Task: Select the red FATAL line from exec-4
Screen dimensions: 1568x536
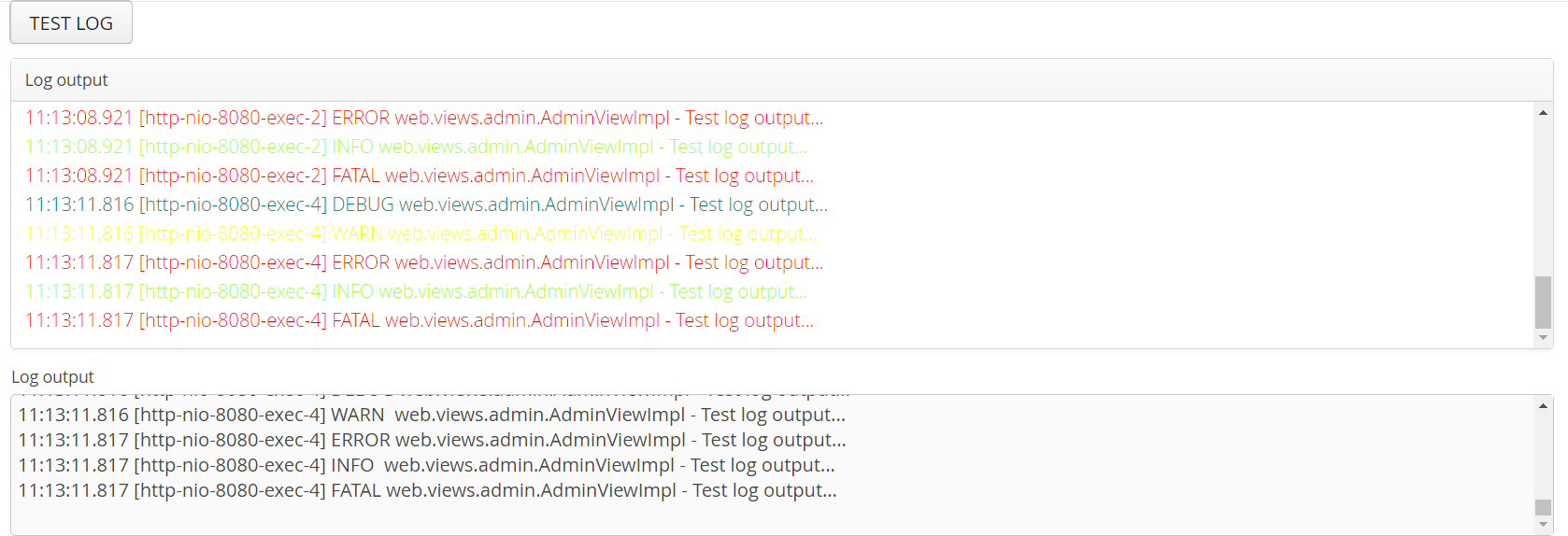Action: coord(420,320)
